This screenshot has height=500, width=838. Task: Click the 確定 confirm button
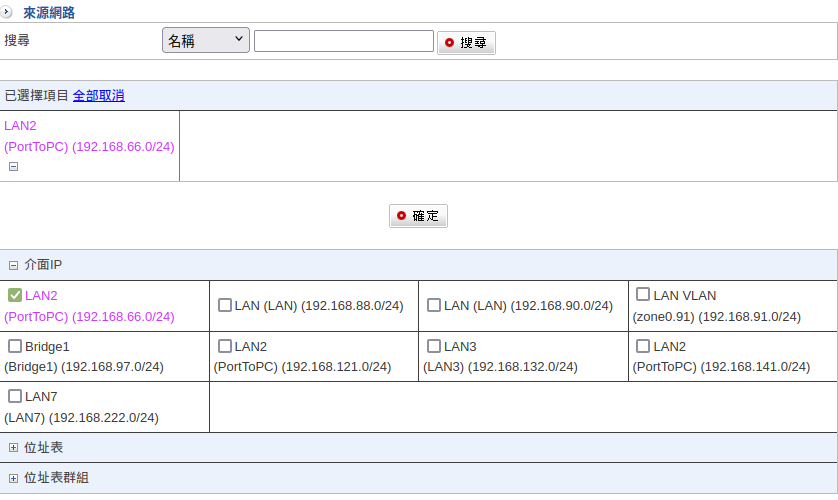click(418, 216)
